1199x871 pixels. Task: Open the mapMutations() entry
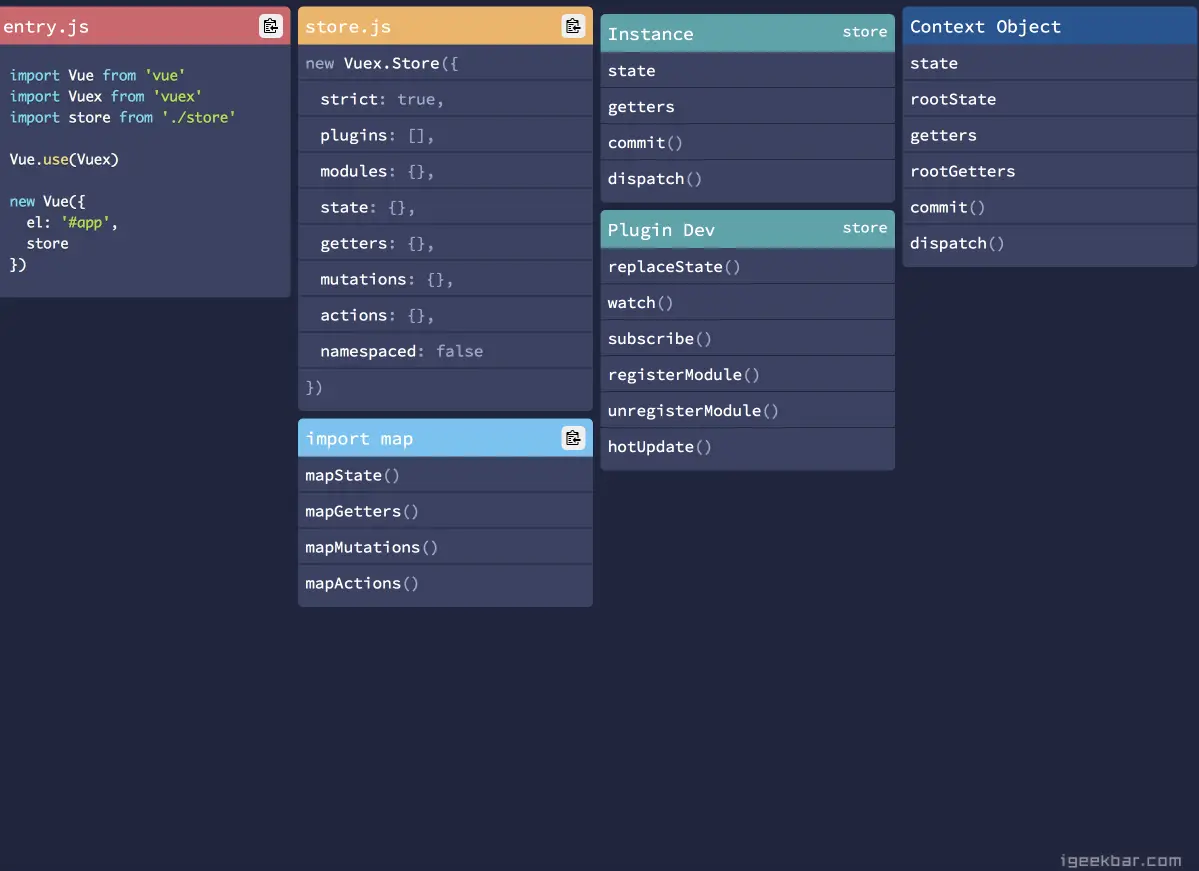point(445,547)
